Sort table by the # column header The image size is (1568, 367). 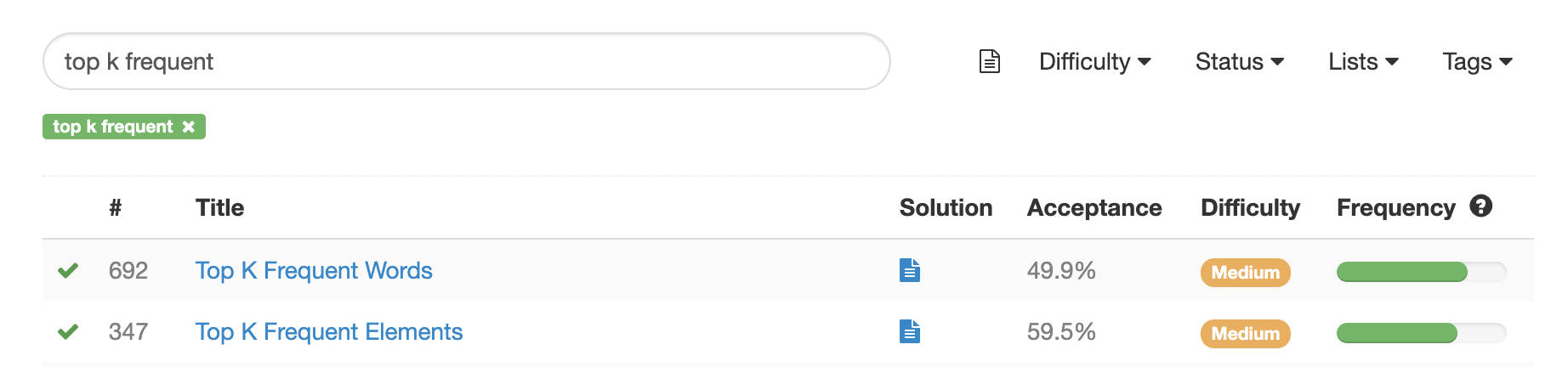click(116, 207)
